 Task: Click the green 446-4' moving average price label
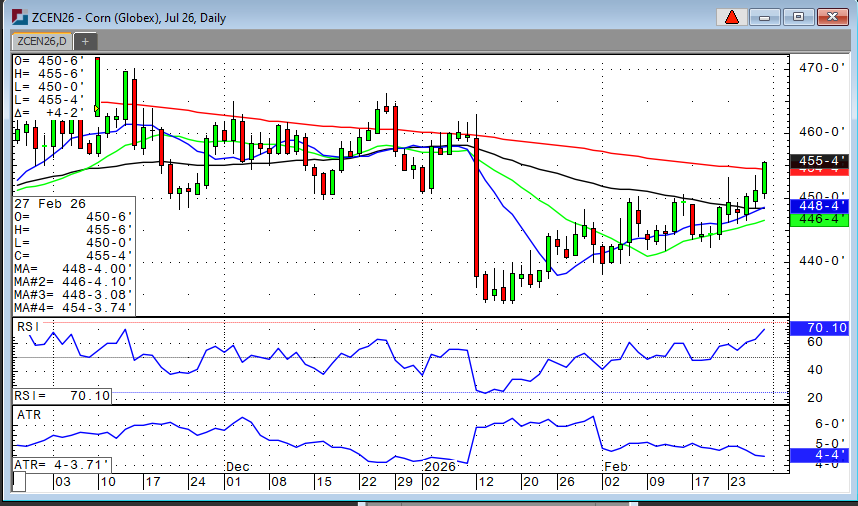tap(819, 219)
